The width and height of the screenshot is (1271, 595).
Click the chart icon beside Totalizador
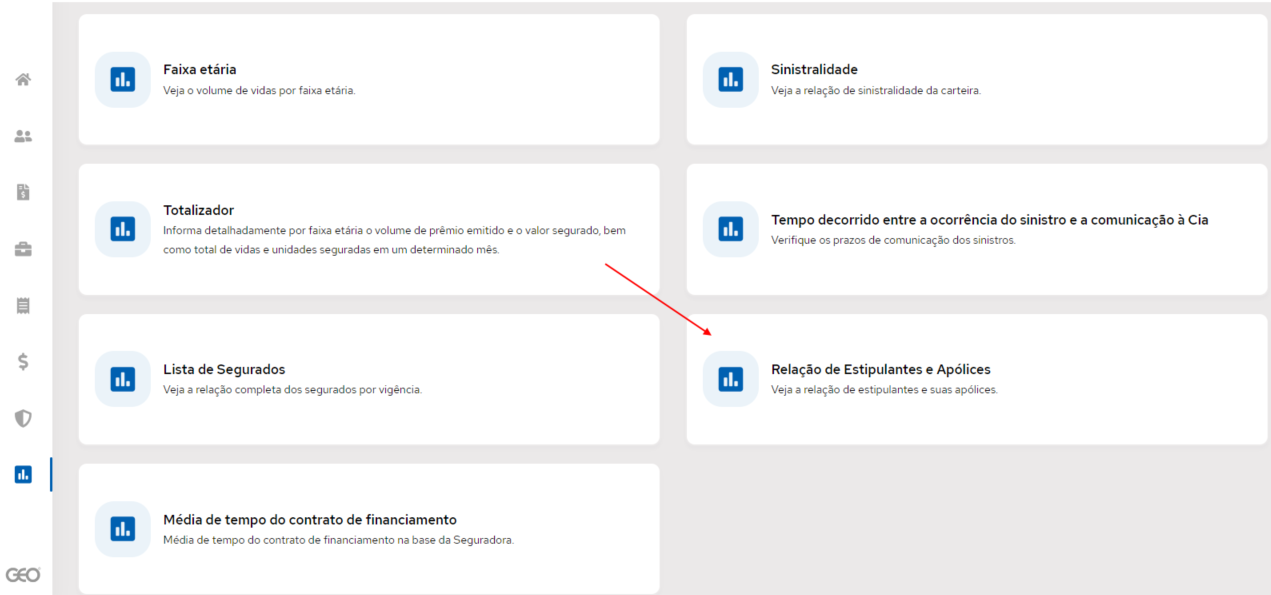tap(122, 229)
